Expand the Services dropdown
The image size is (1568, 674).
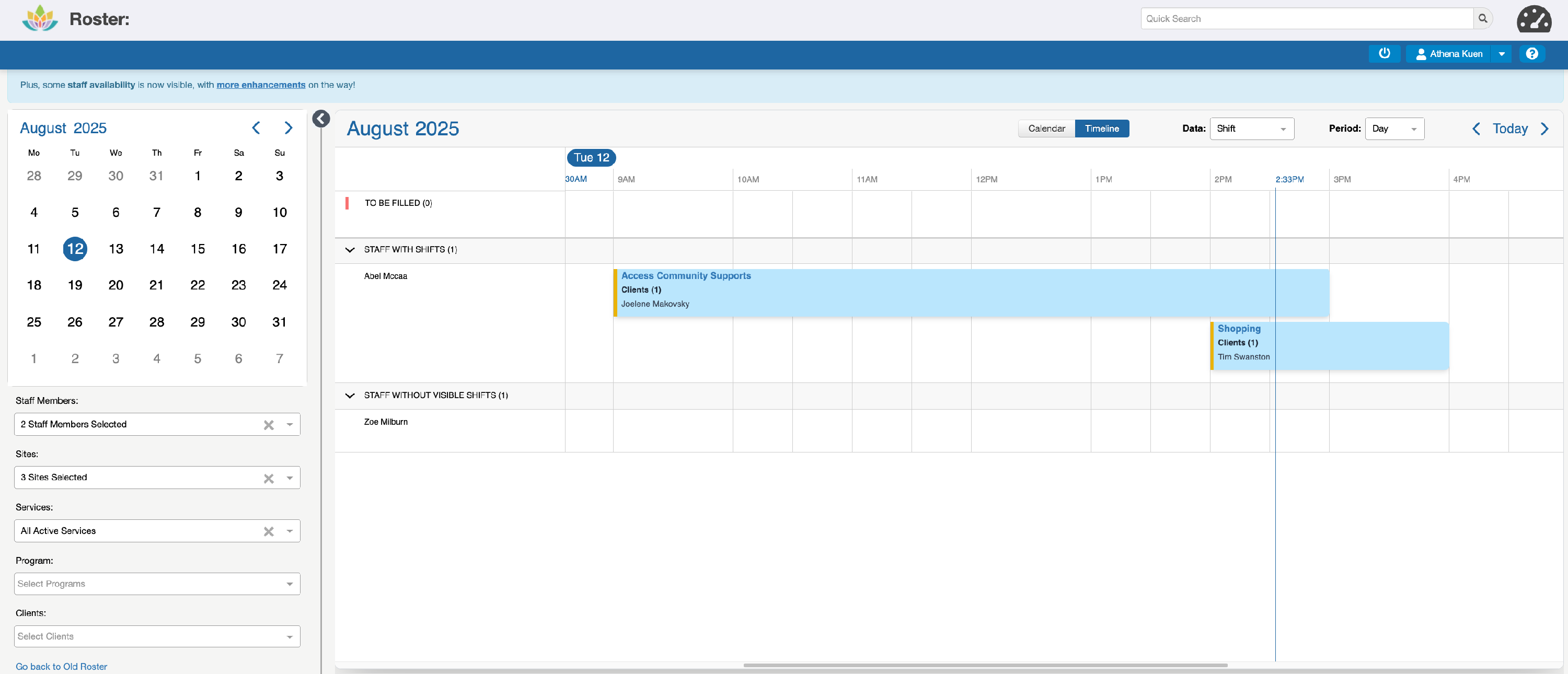coord(290,531)
